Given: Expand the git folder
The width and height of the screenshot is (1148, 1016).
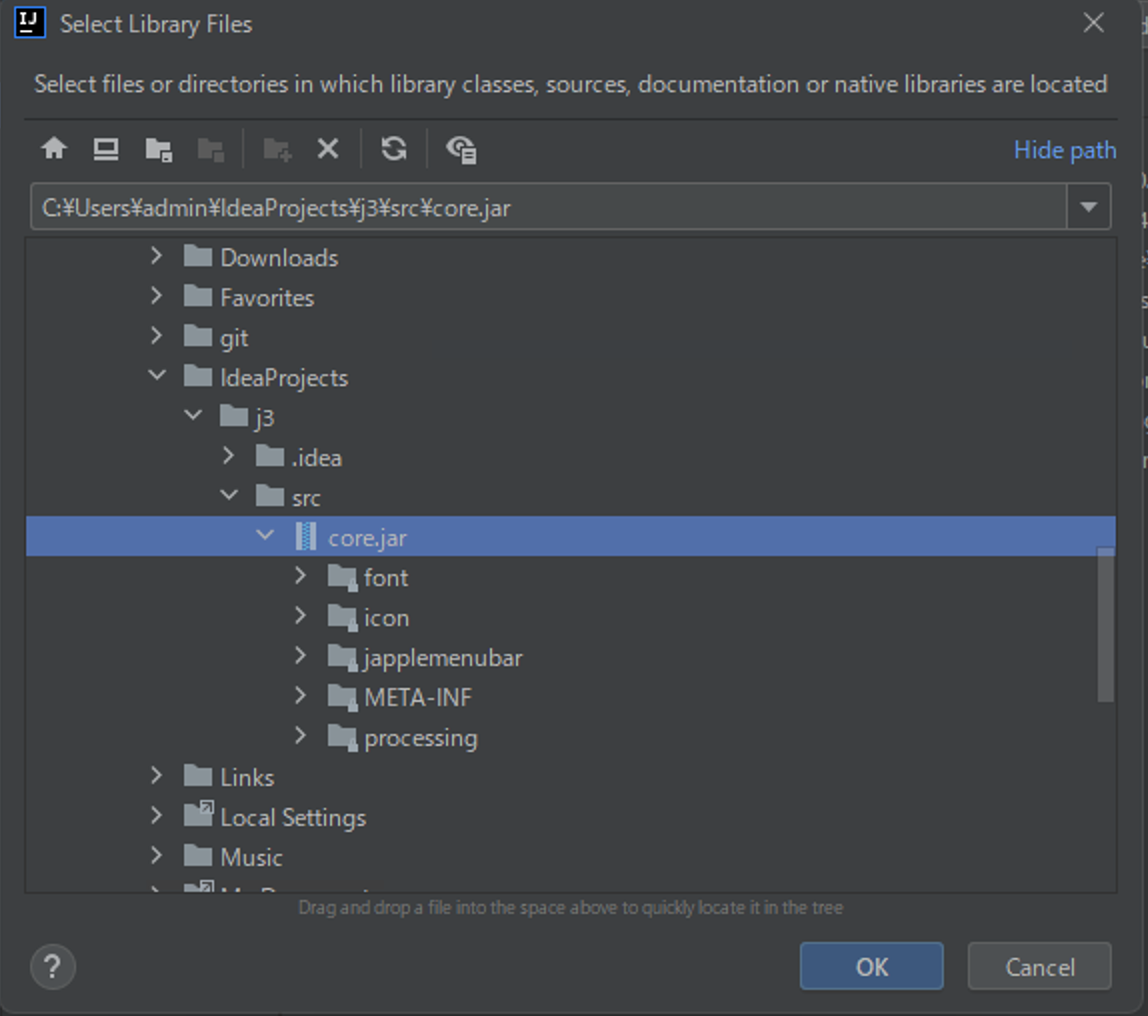Looking at the screenshot, I should pyautogui.click(x=156, y=336).
